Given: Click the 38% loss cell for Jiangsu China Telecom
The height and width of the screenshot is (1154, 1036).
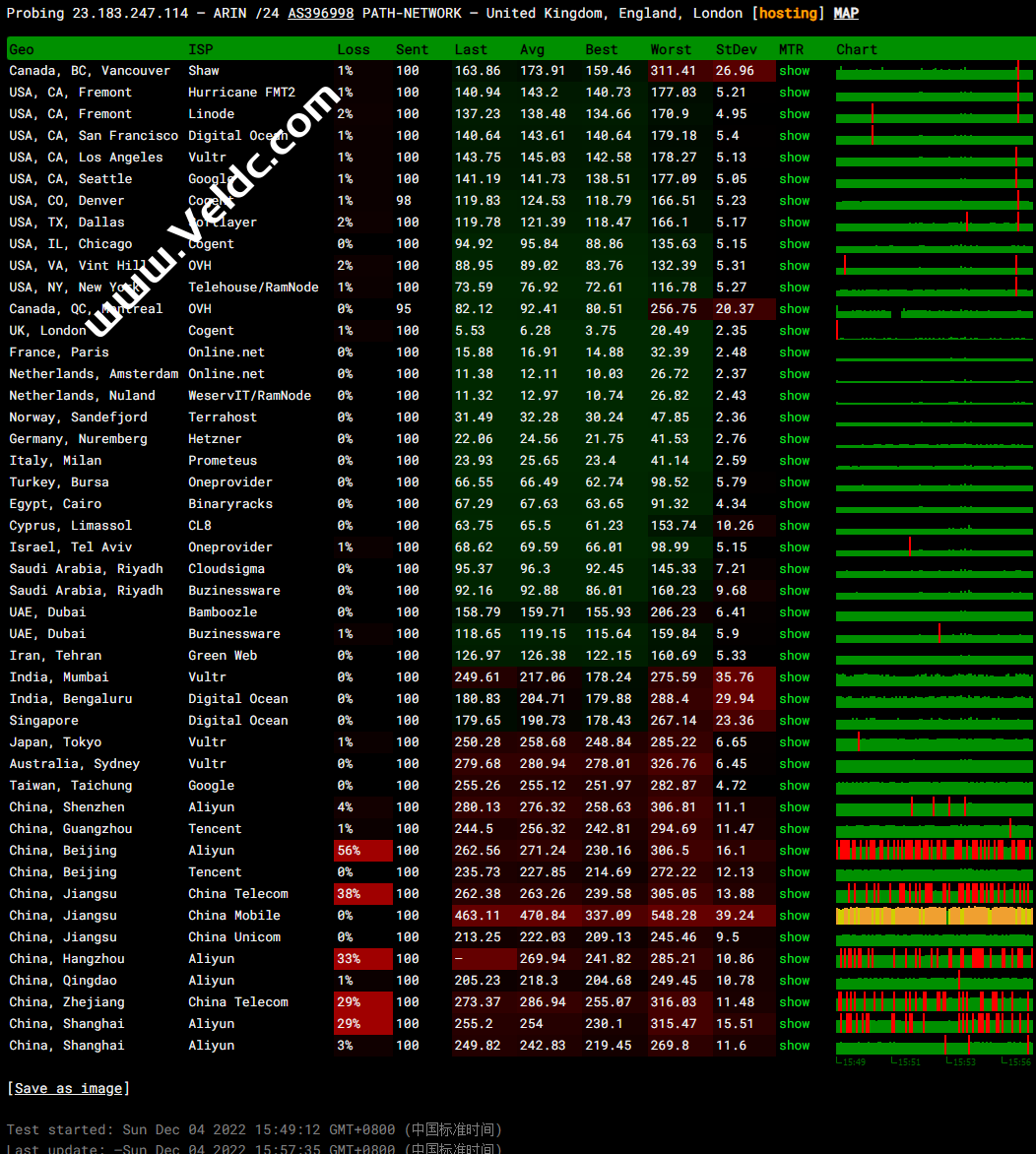Looking at the screenshot, I should (x=363, y=894).
